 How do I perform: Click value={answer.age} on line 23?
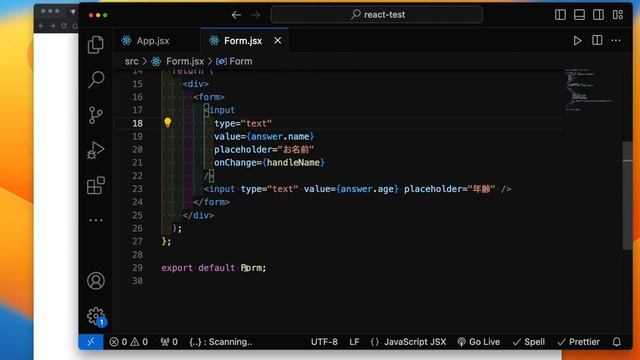(351, 189)
